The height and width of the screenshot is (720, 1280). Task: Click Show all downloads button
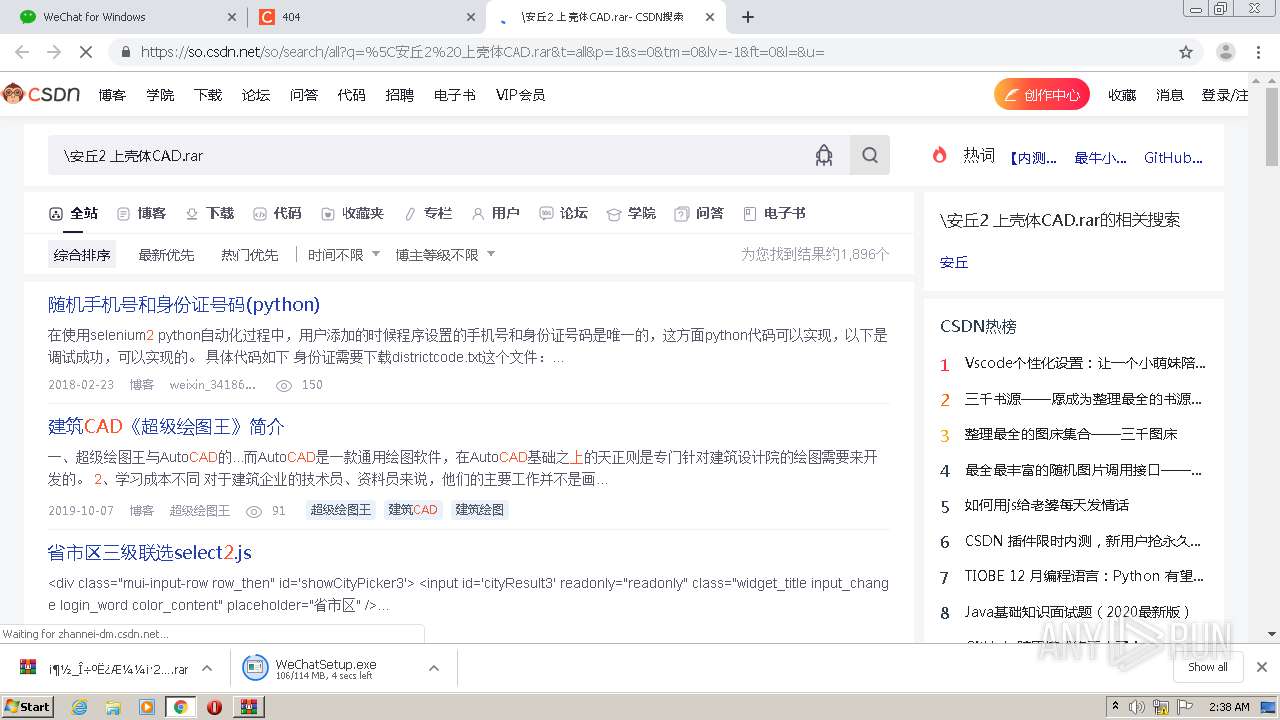[x=1207, y=667]
